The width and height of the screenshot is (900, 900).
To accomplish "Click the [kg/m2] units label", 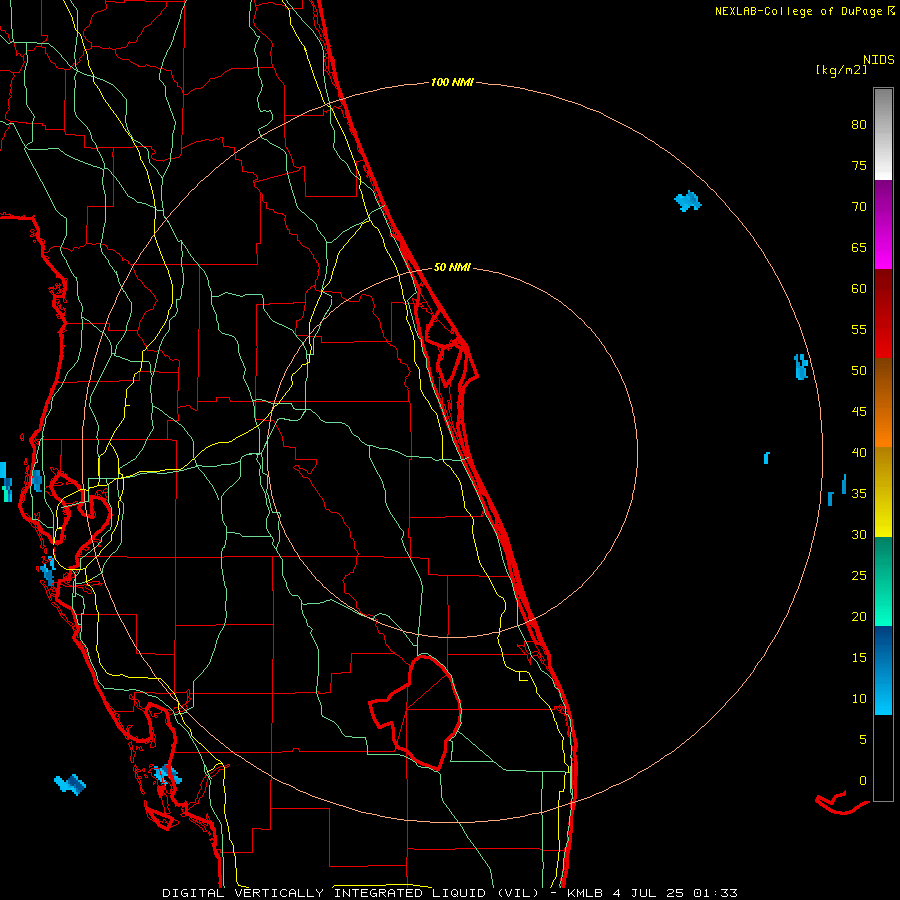I will point(841,70).
